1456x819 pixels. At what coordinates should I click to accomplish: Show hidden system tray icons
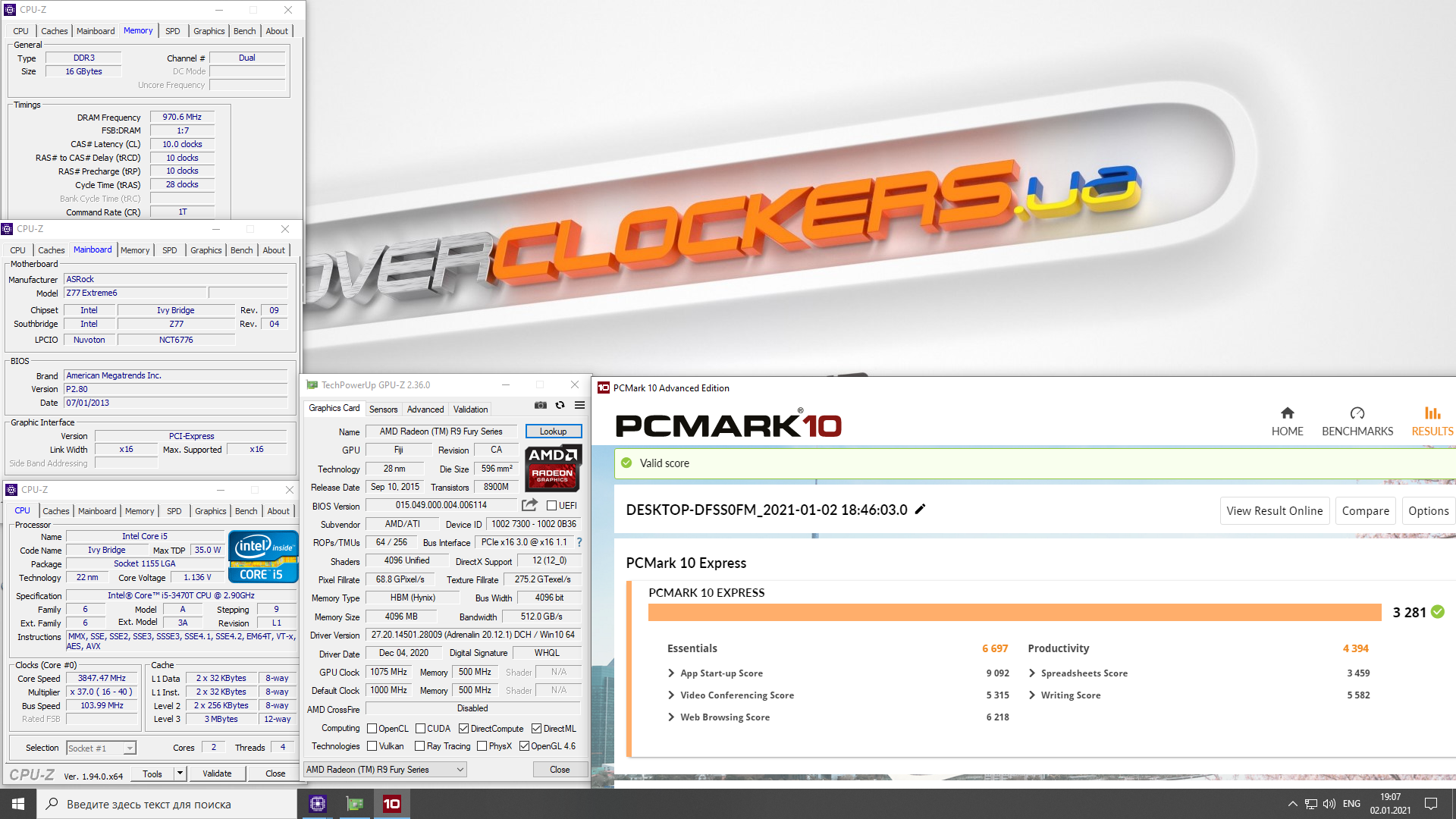[x=1292, y=804]
